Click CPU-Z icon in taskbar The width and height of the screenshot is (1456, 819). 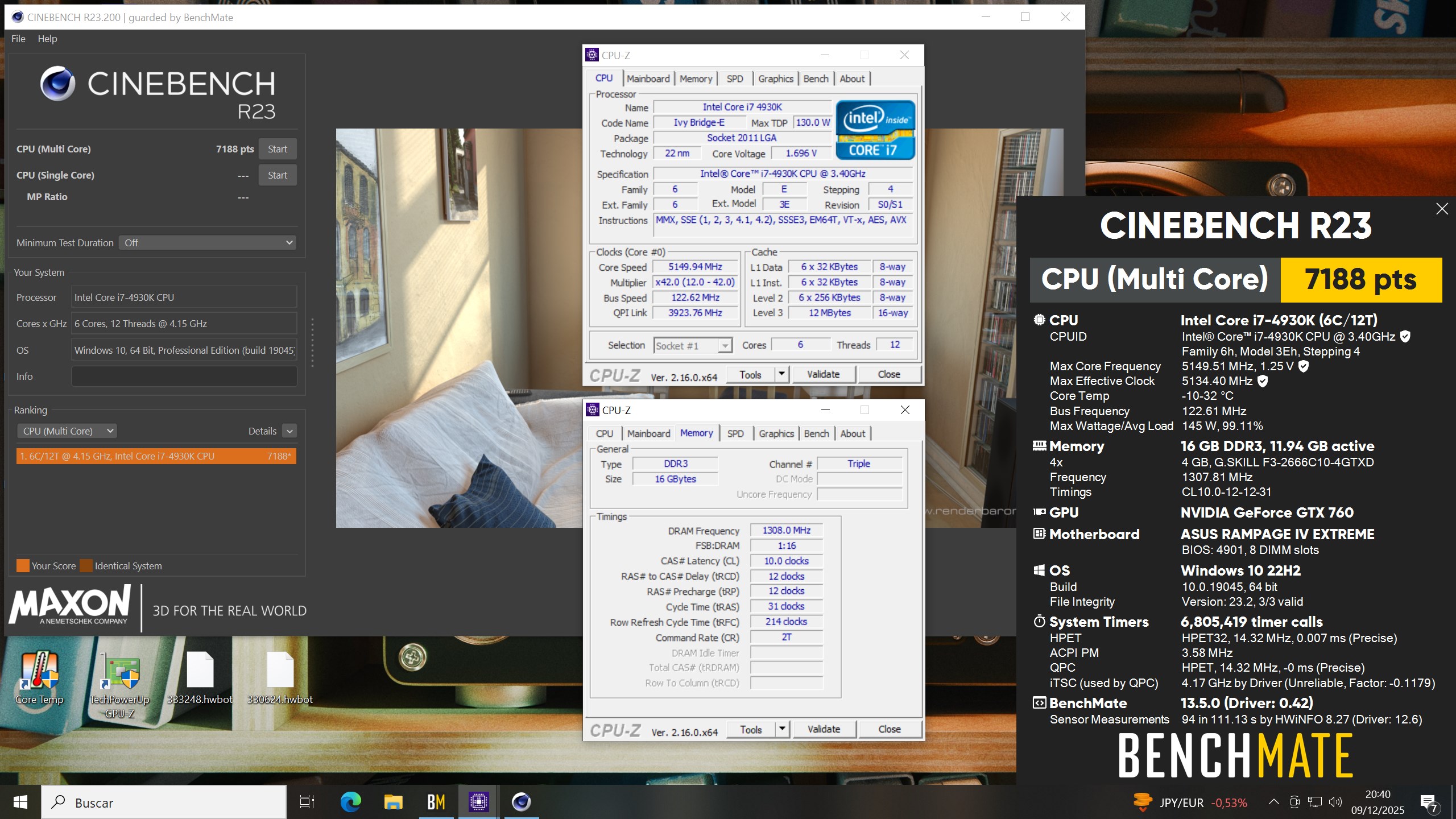click(x=478, y=803)
